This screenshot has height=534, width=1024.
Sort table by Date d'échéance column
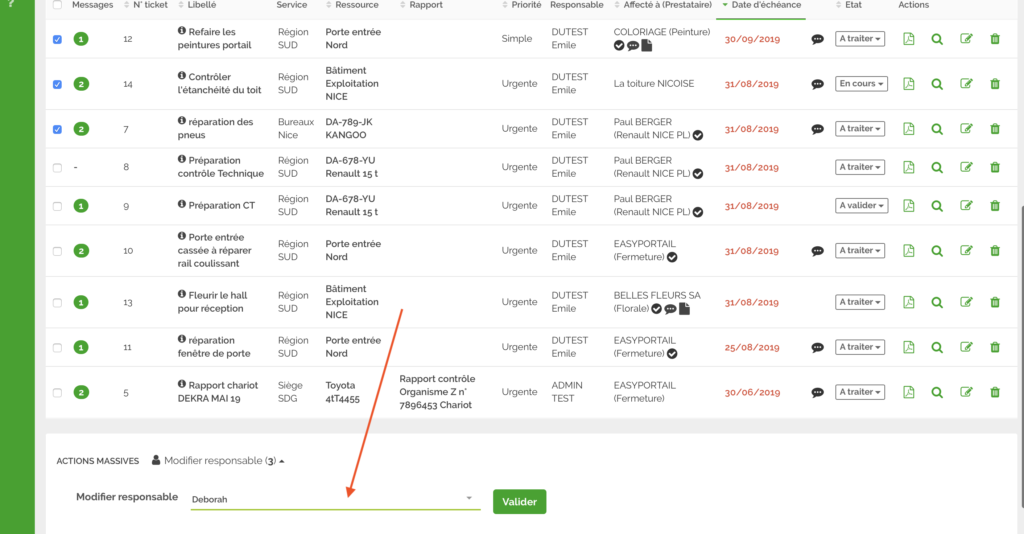coord(765,5)
